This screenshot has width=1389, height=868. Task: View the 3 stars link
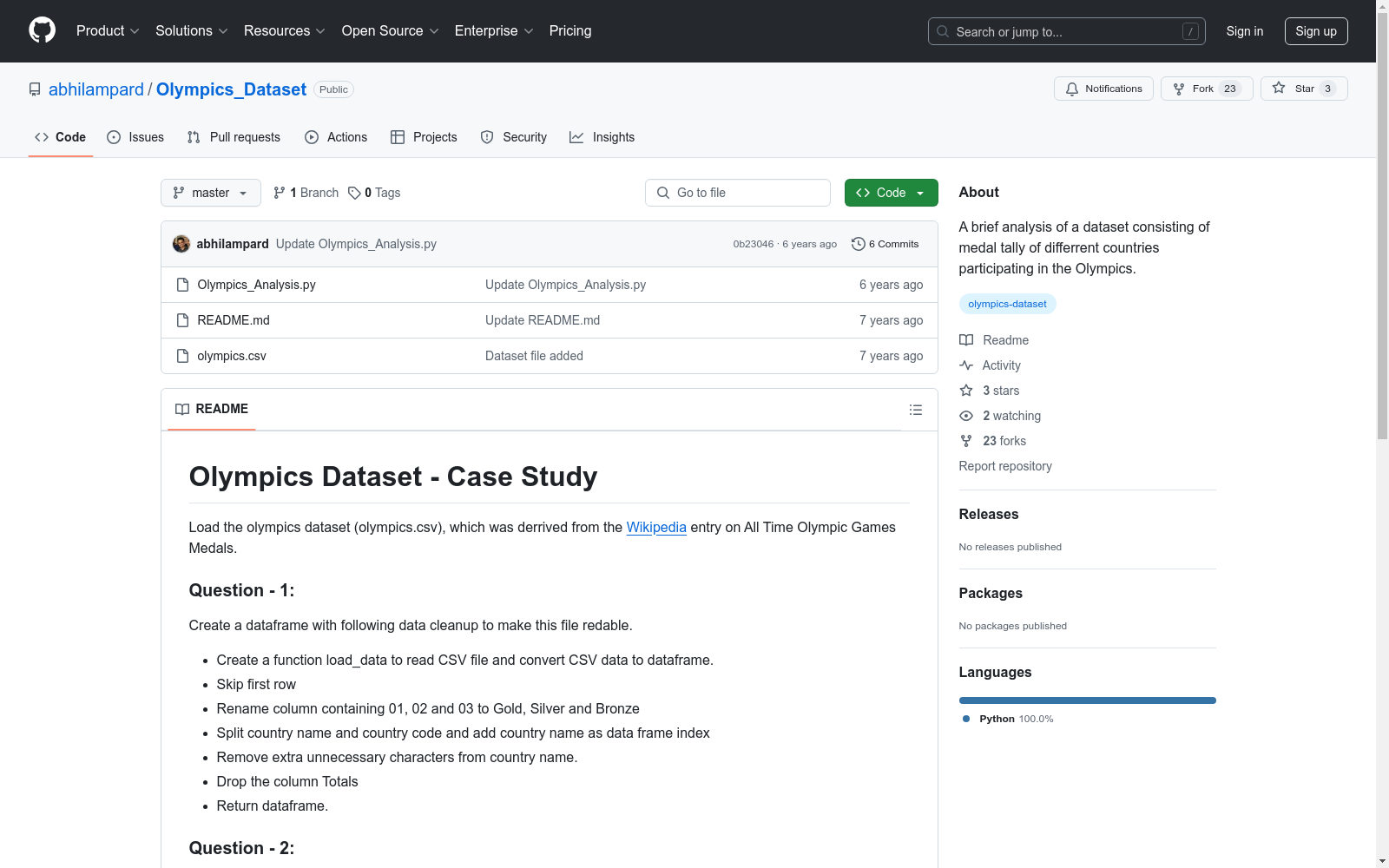coord(990,391)
